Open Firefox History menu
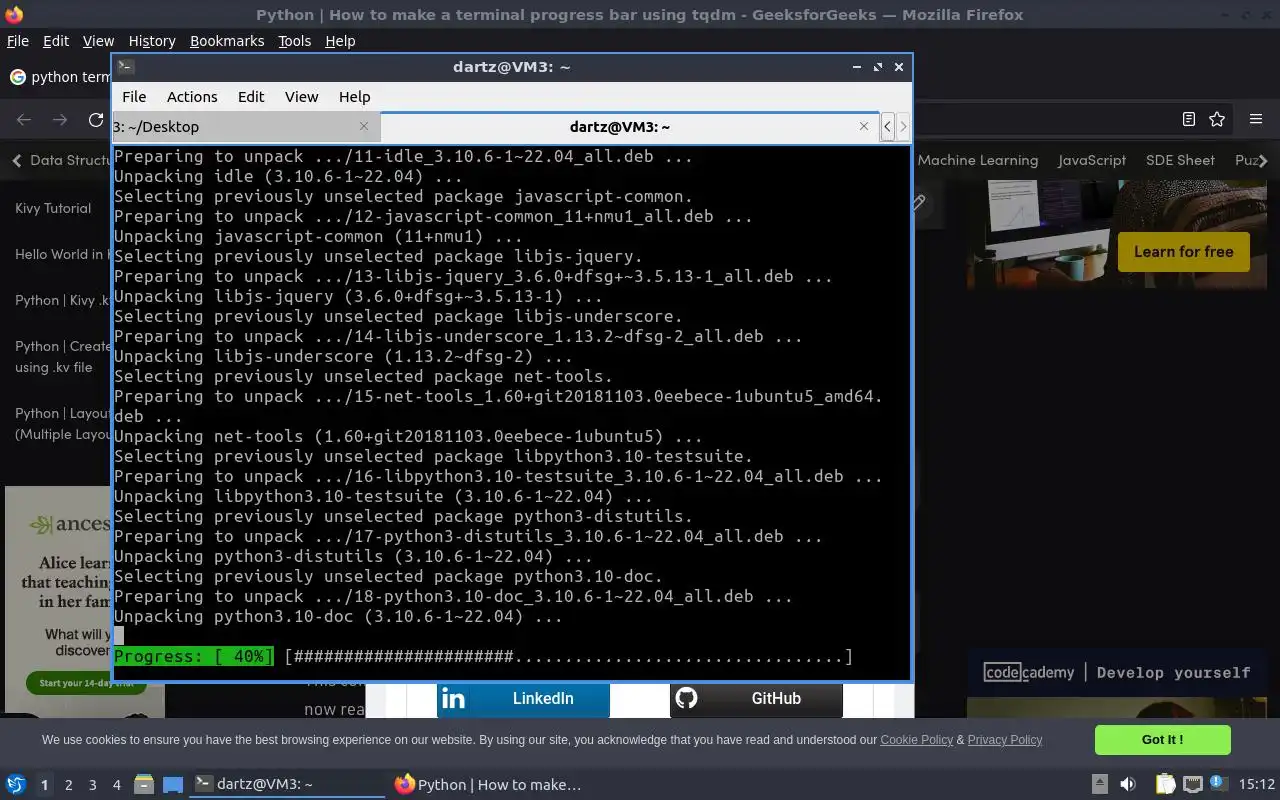Viewport: 1280px width, 800px height. [x=152, y=41]
